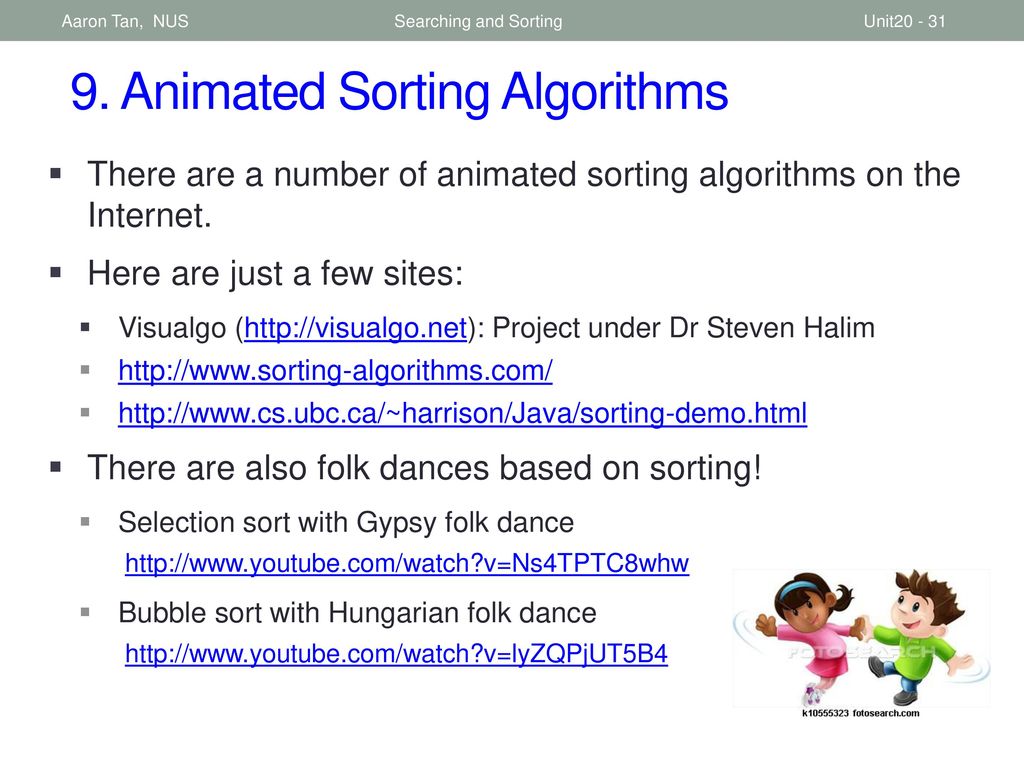This screenshot has height=768, width=1024.
Task: Click the Searching and Sorting header label
Action: pyautogui.click(x=478, y=21)
